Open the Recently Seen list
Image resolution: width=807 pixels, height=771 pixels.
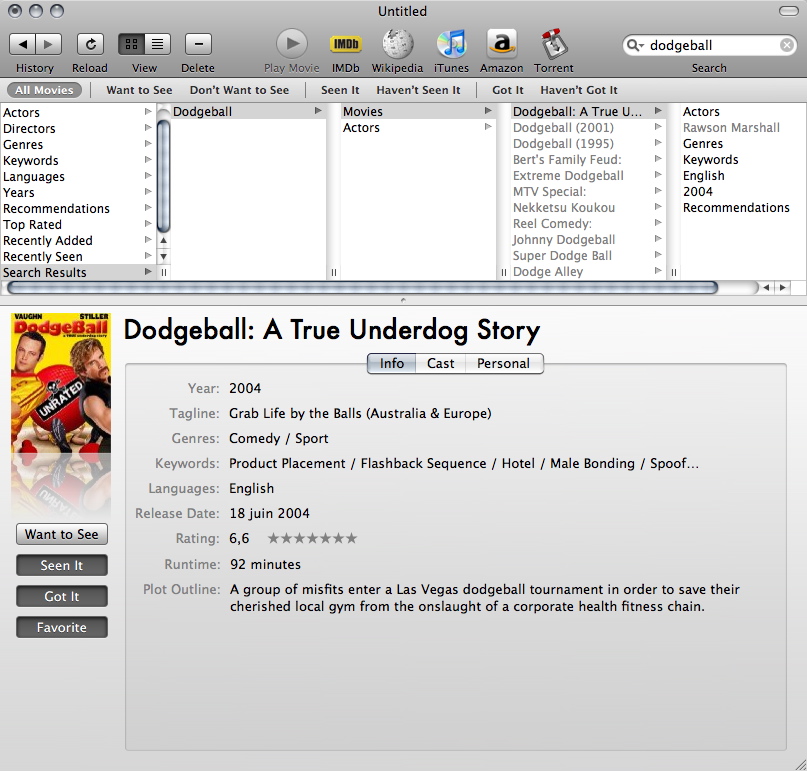click(78, 256)
